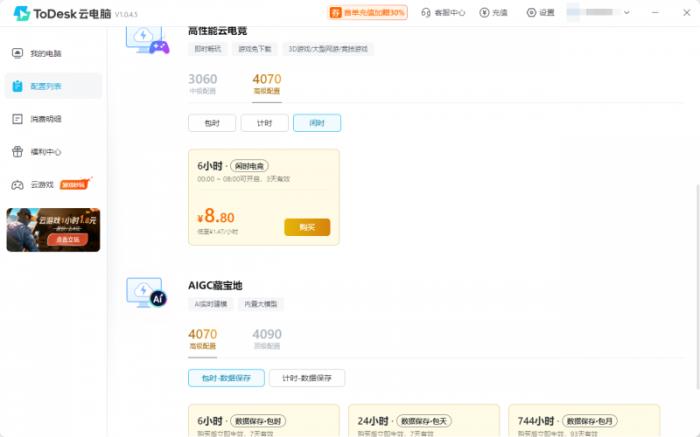Click the vertical scrollbar thumb
Screen dimensions: 700x437
point(697,286)
